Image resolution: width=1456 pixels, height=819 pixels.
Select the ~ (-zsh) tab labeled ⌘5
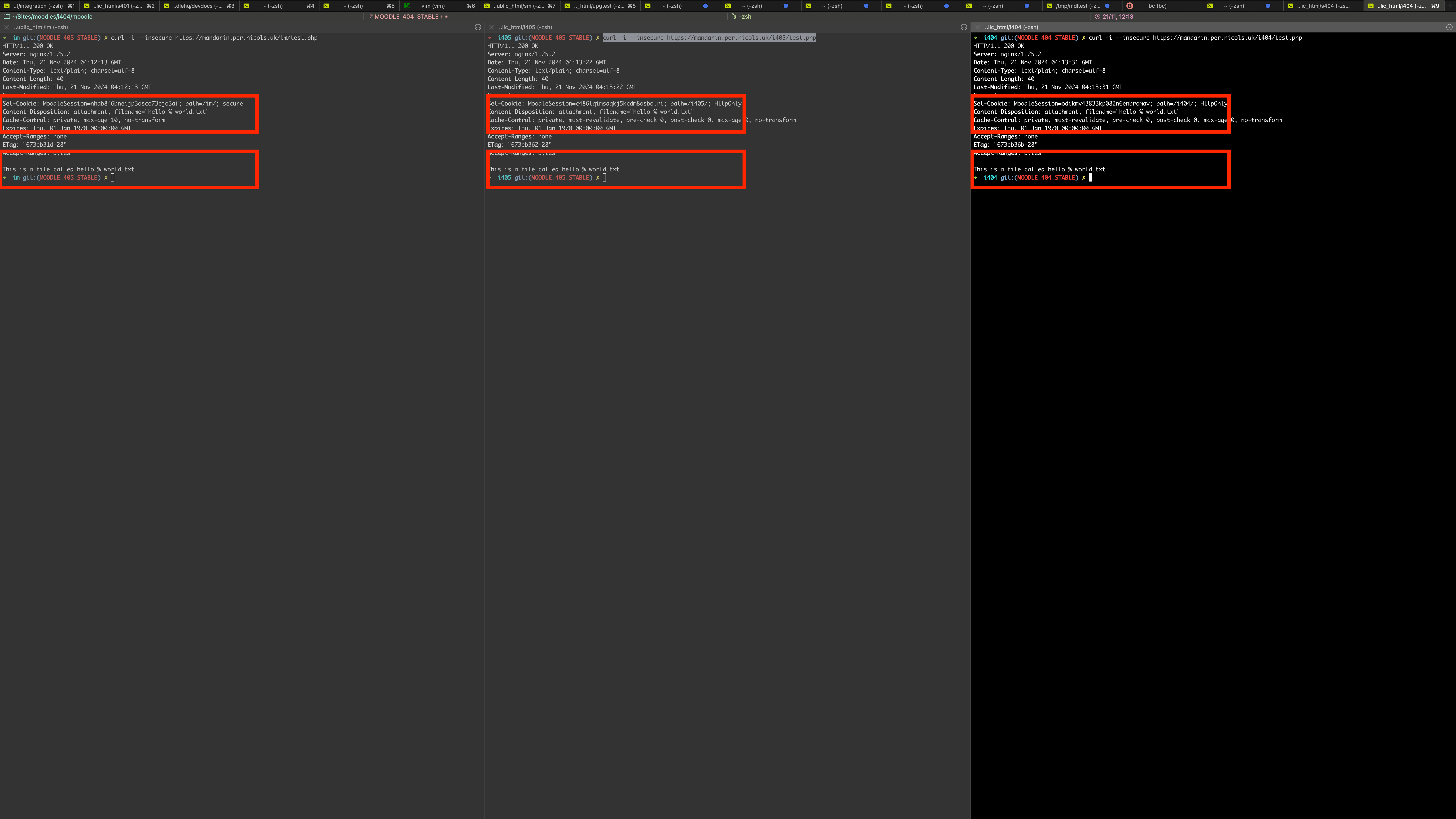pyautogui.click(x=359, y=6)
